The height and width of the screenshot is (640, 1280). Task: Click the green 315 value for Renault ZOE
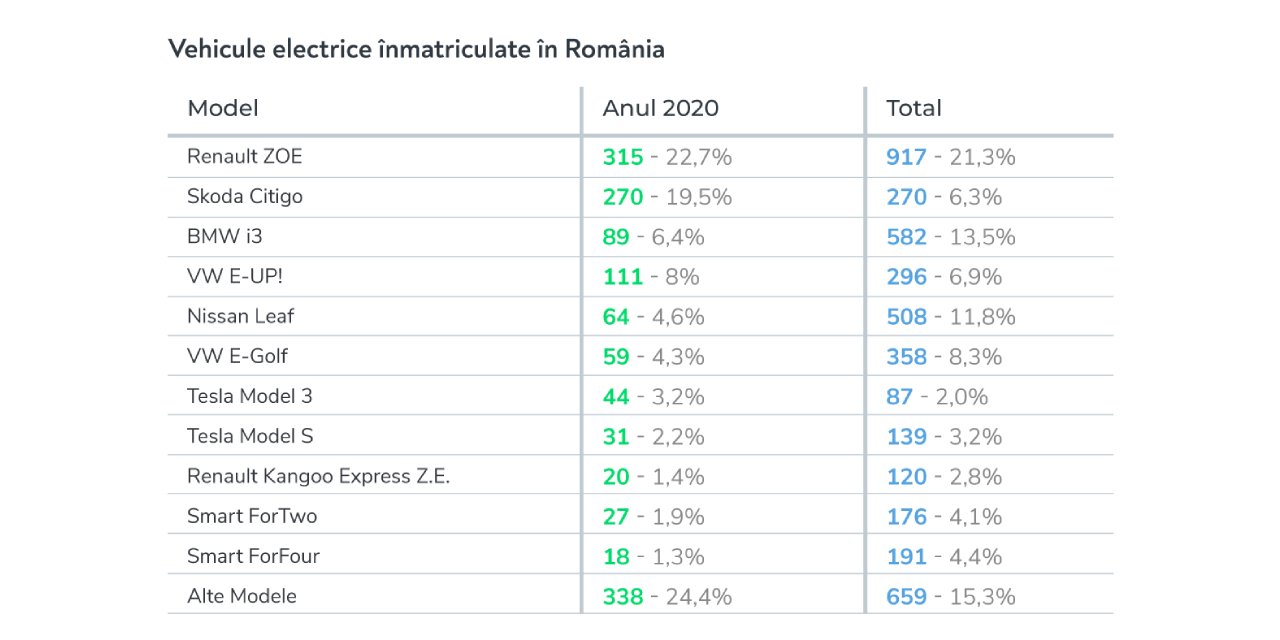(622, 157)
